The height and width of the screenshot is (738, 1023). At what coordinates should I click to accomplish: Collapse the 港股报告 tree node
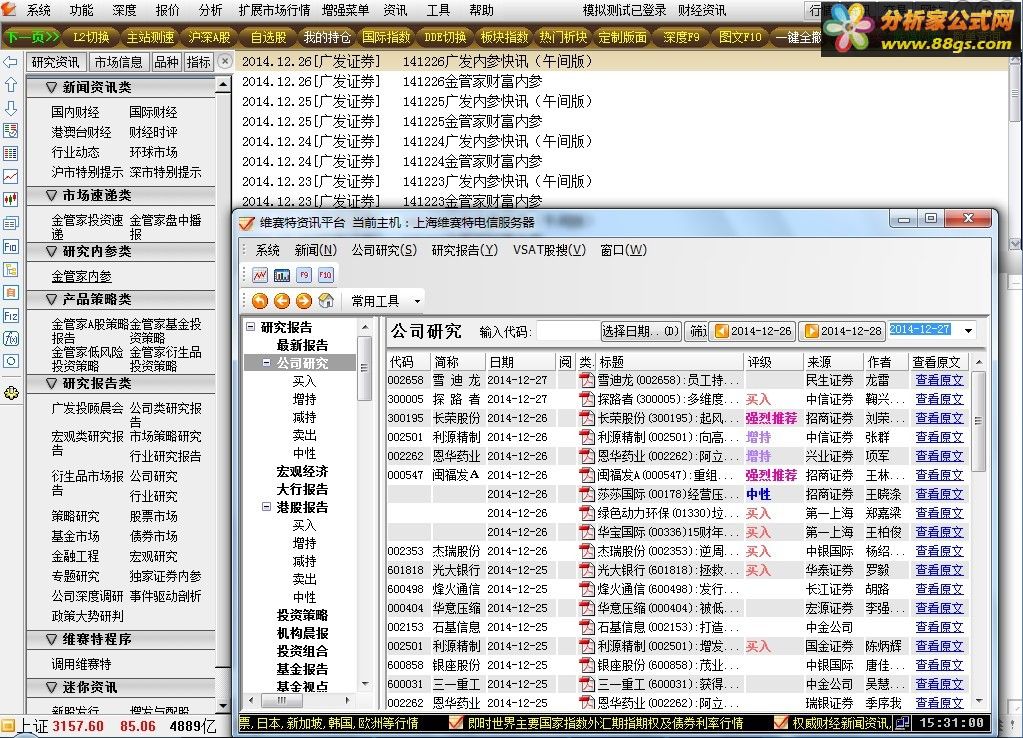[x=266, y=506]
